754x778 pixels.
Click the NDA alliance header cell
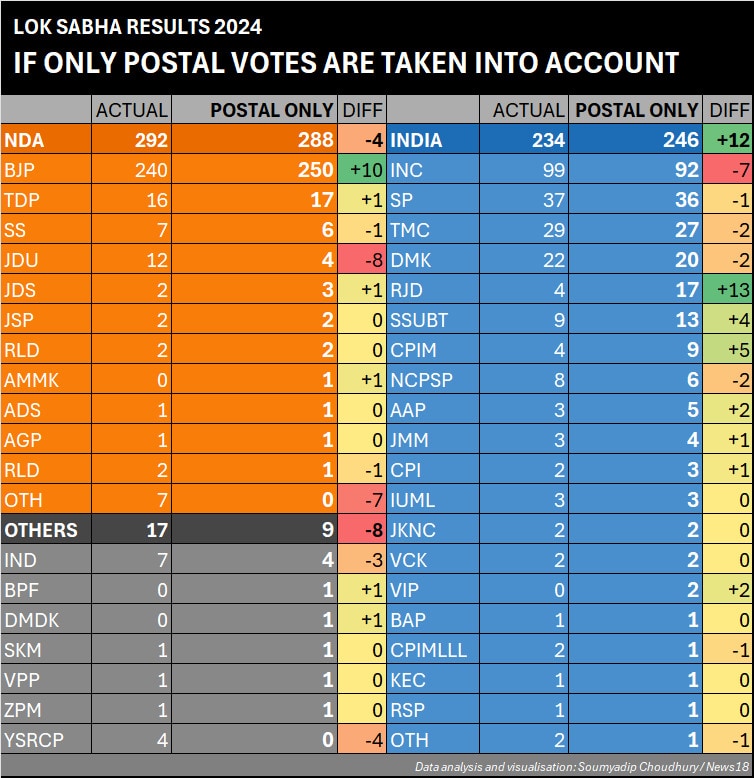point(46,140)
